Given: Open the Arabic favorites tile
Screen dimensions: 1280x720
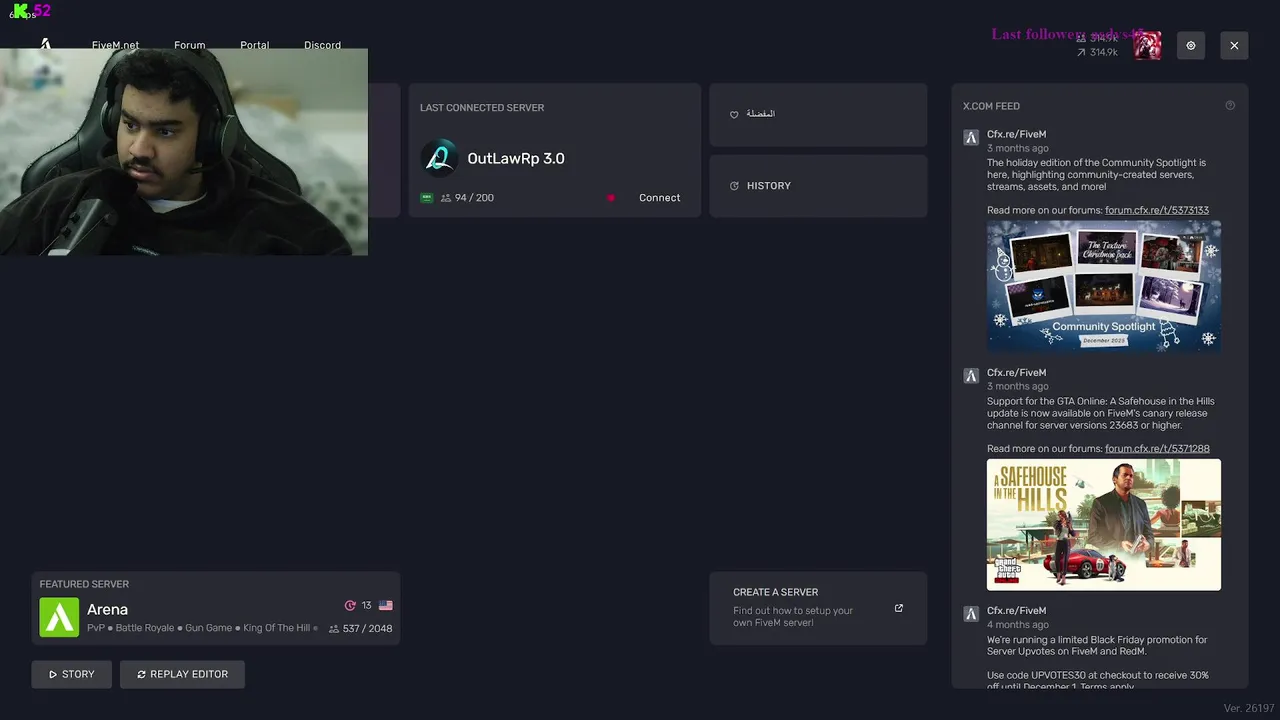Looking at the screenshot, I should pos(818,115).
